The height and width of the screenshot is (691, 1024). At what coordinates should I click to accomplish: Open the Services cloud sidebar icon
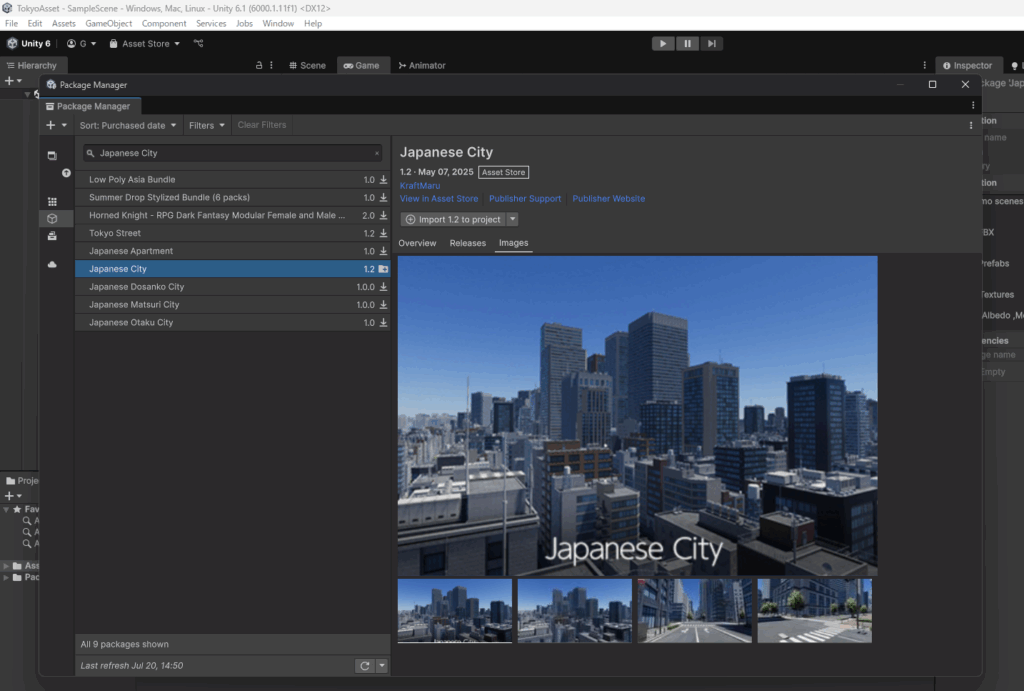click(52, 265)
